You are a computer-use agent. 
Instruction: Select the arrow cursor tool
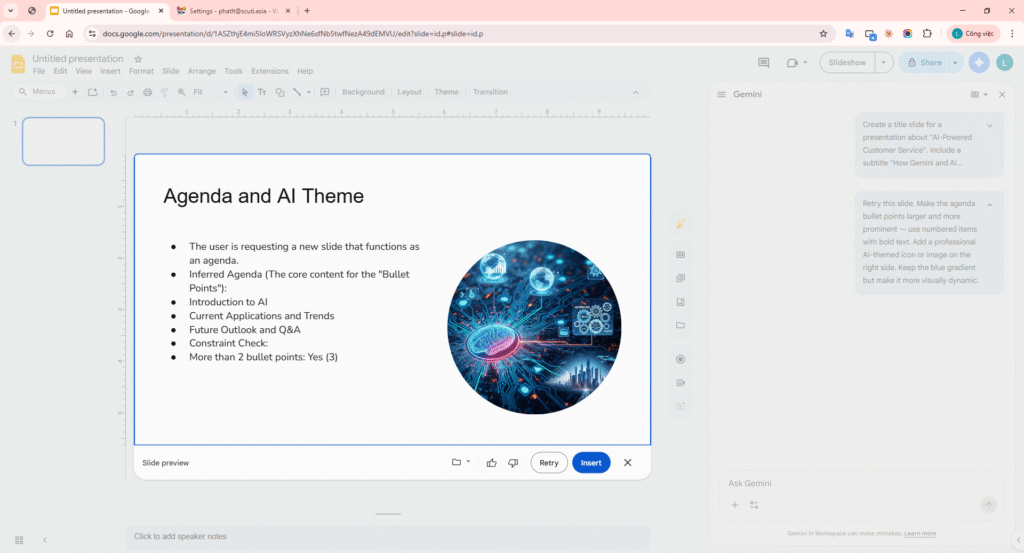coord(245,92)
